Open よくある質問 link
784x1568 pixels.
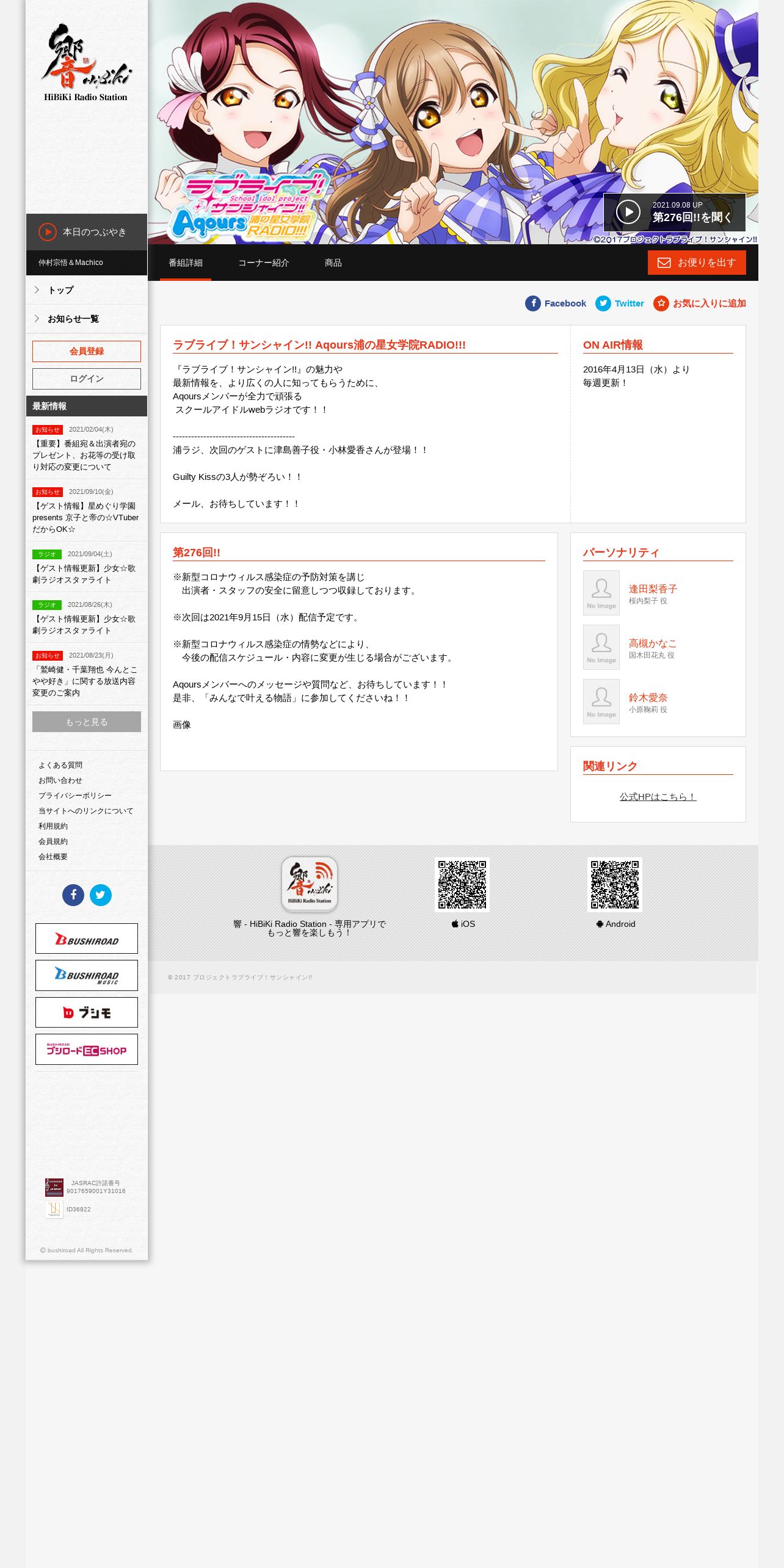[x=60, y=765]
